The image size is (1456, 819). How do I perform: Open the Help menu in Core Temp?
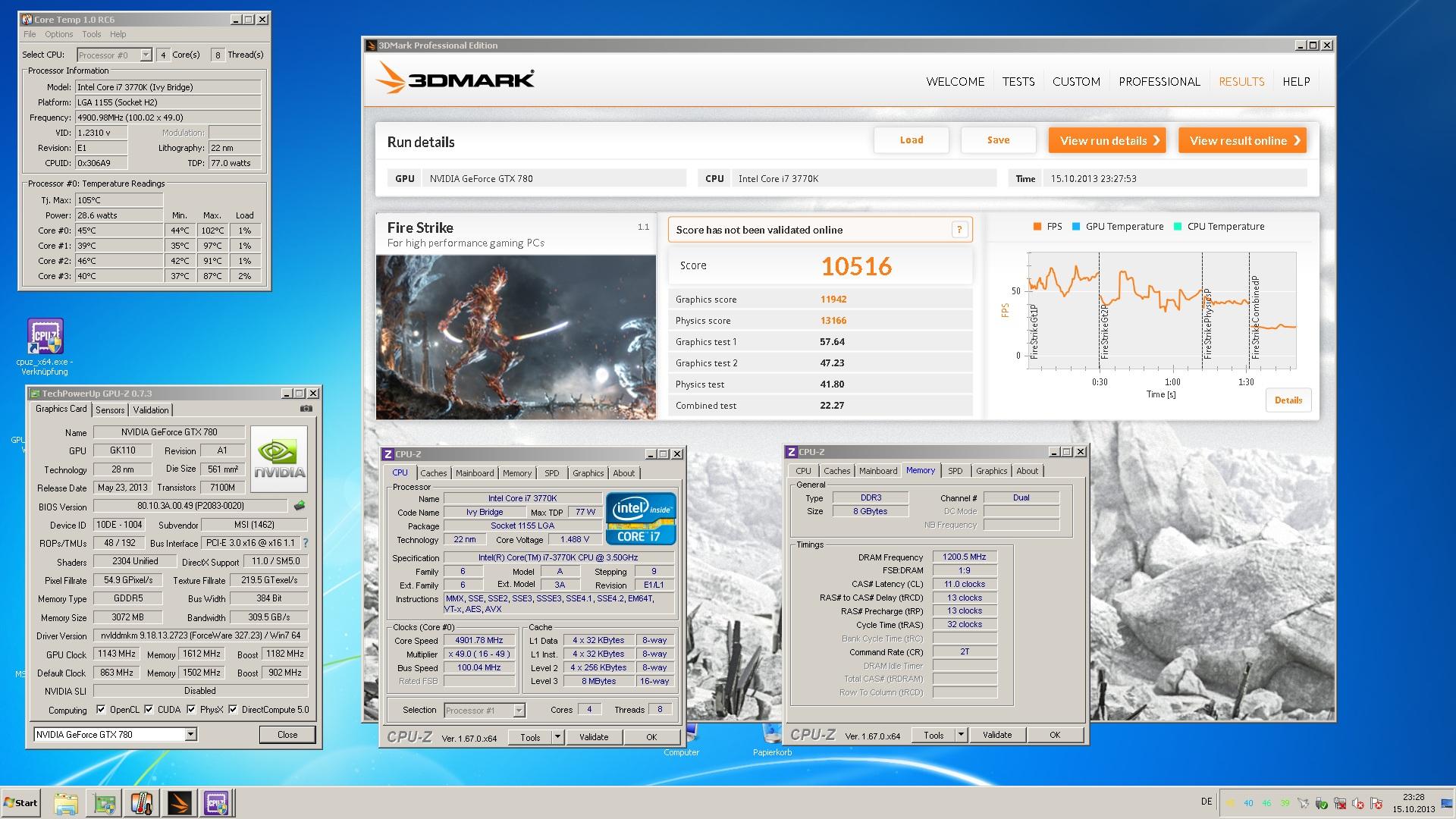[118, 34]
